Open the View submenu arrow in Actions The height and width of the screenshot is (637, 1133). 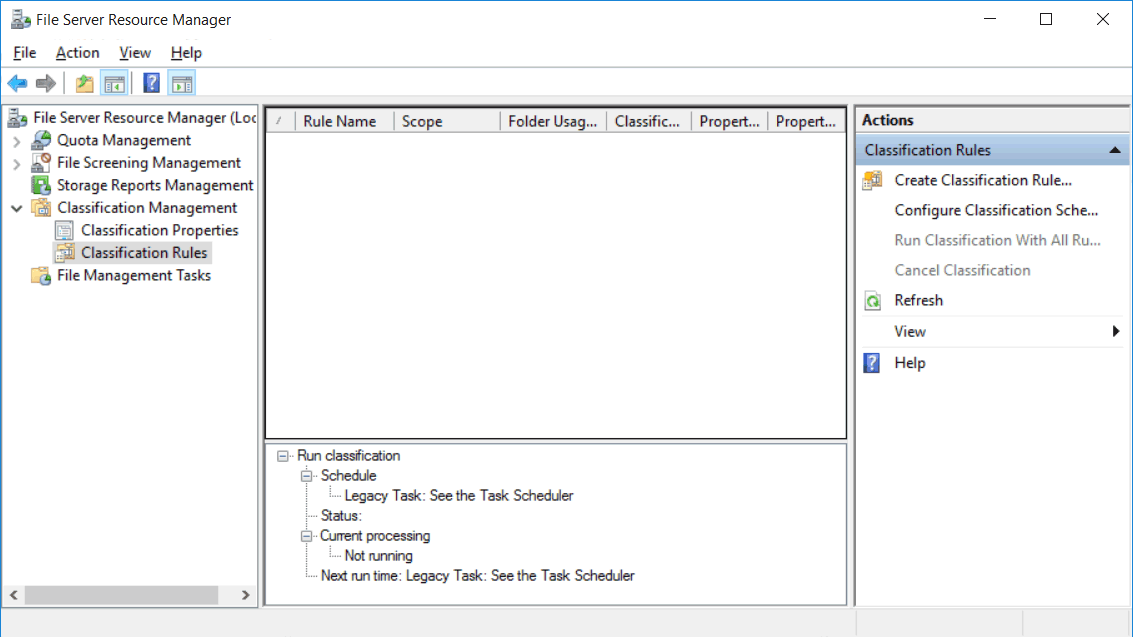pos(1116,332)
